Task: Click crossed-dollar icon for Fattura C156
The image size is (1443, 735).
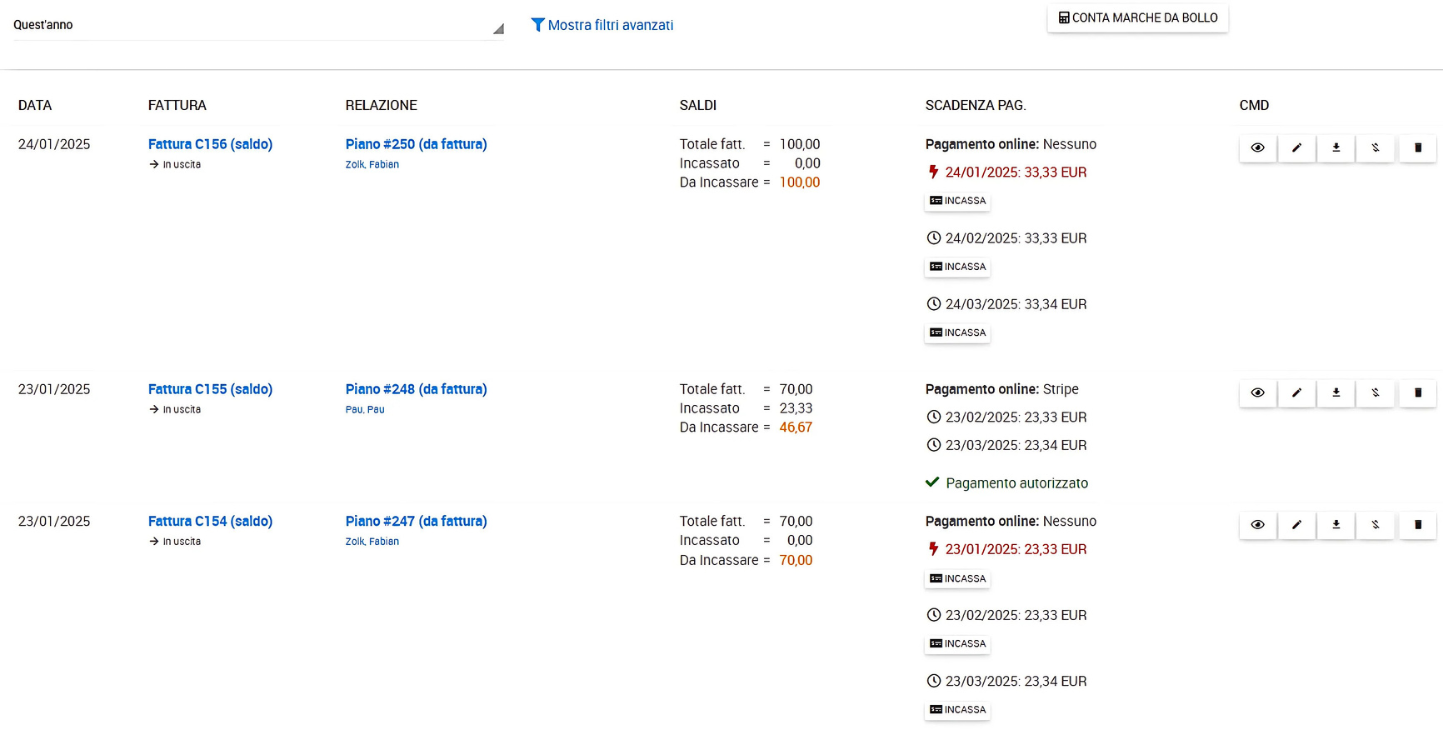Action: pyautogui.click(x=1376, y=148)
